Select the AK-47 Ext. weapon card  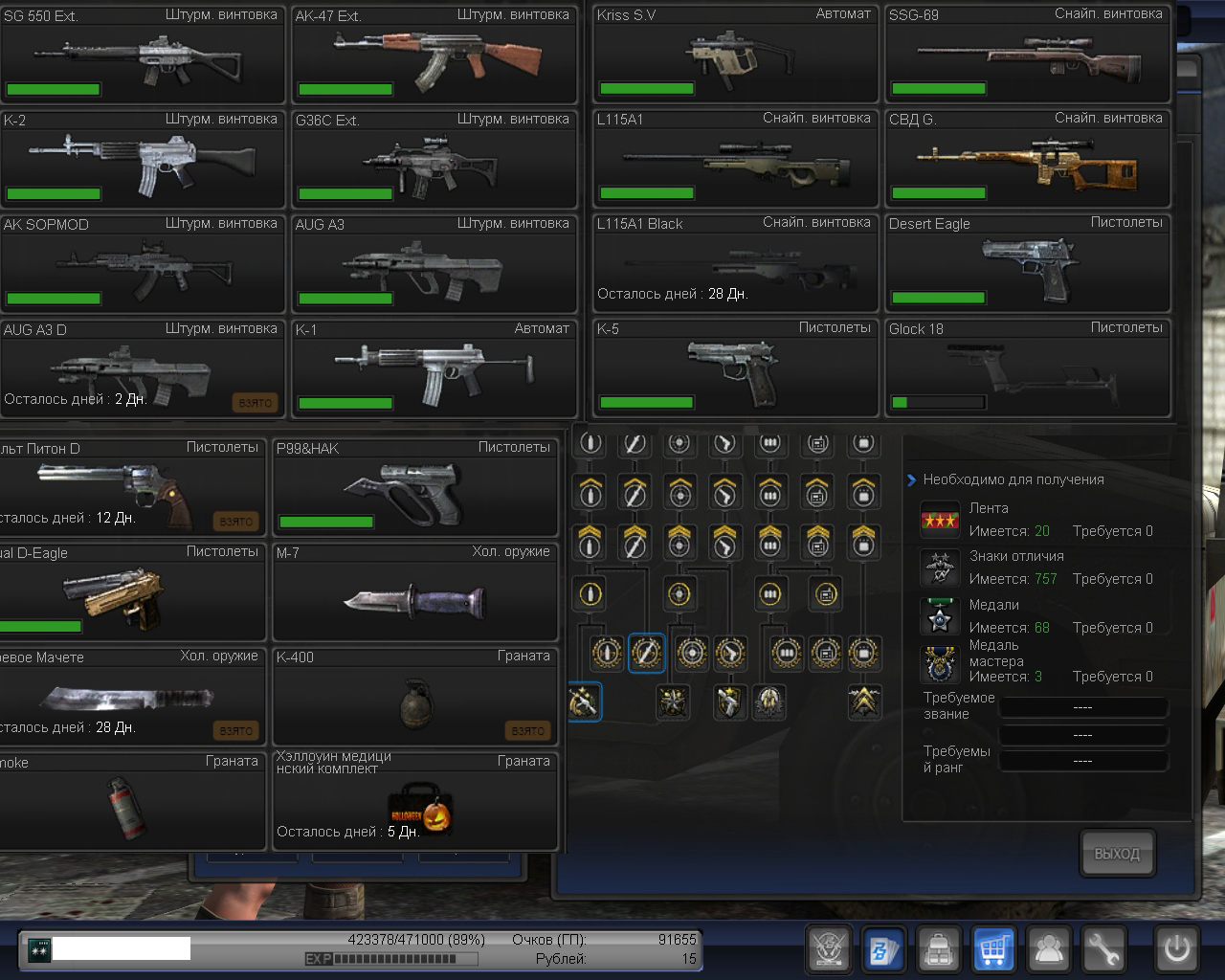point(434,54)
